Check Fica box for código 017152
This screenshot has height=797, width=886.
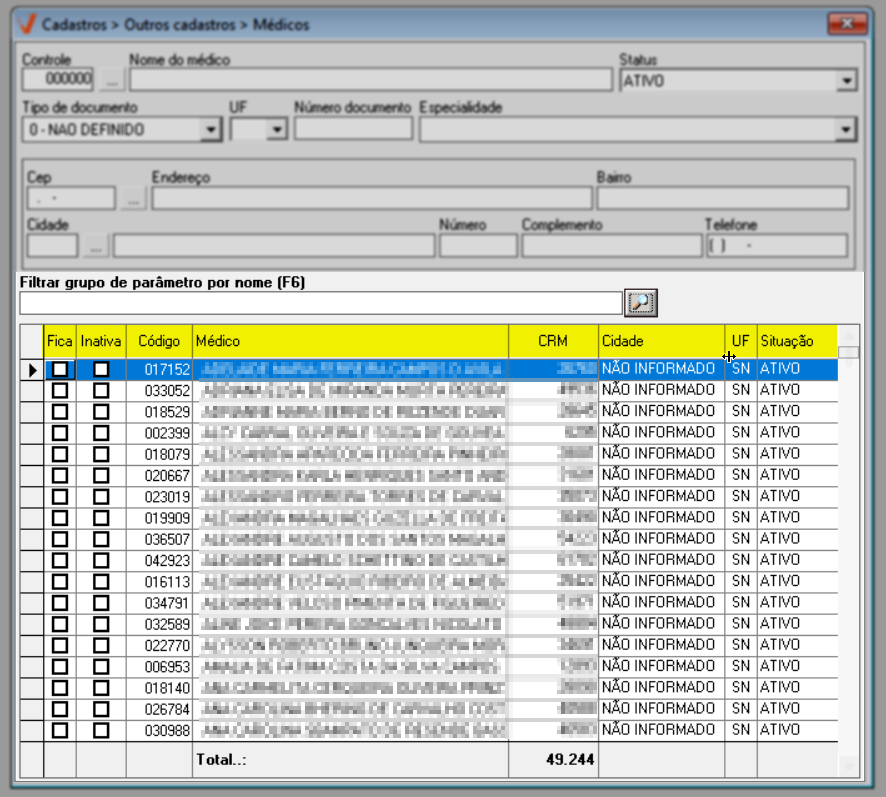coord(61,369)
